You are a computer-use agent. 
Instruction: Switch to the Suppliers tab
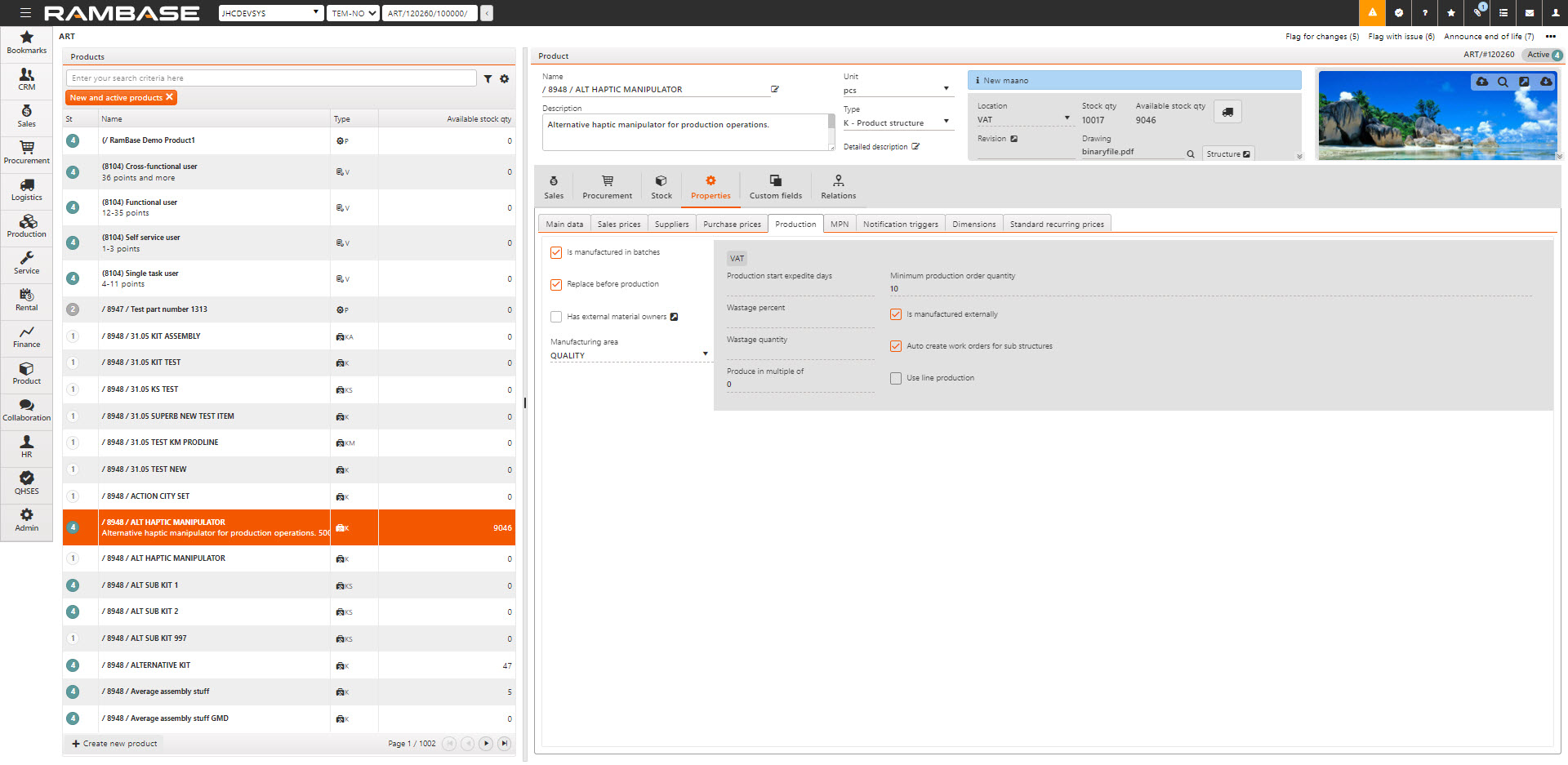671,225
